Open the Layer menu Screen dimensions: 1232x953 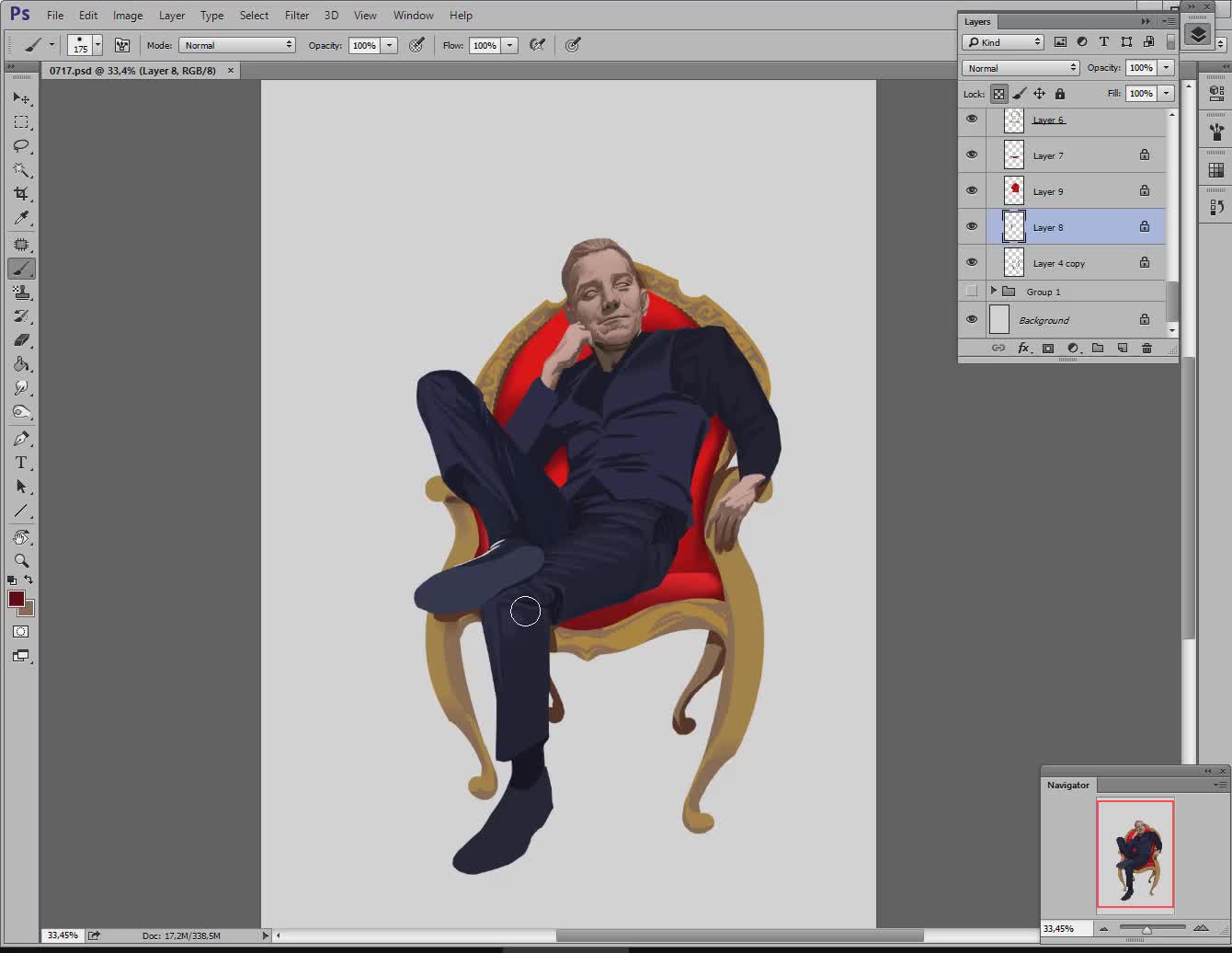172,16
